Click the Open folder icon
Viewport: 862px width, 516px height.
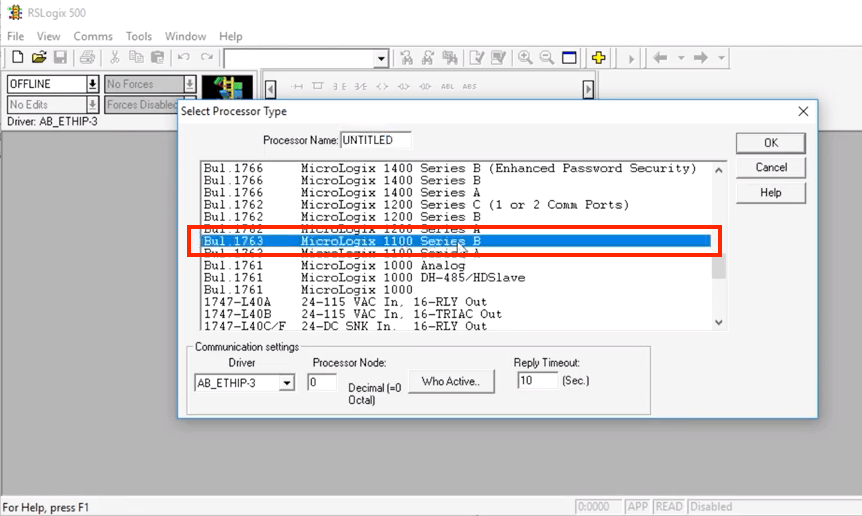pyautogui.click(x=39, y=57)
